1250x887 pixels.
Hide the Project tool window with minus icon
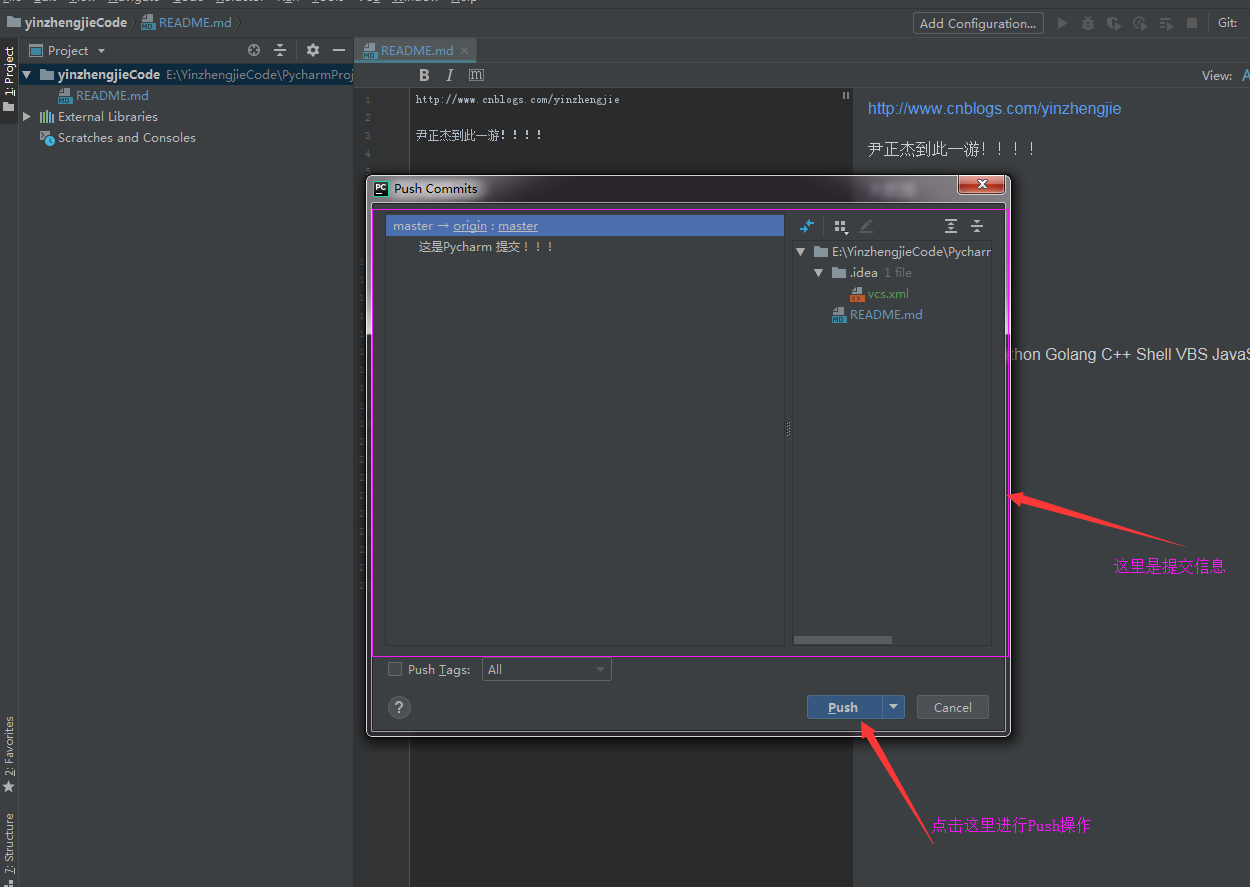pyautogui.click(x=339, y=50)
